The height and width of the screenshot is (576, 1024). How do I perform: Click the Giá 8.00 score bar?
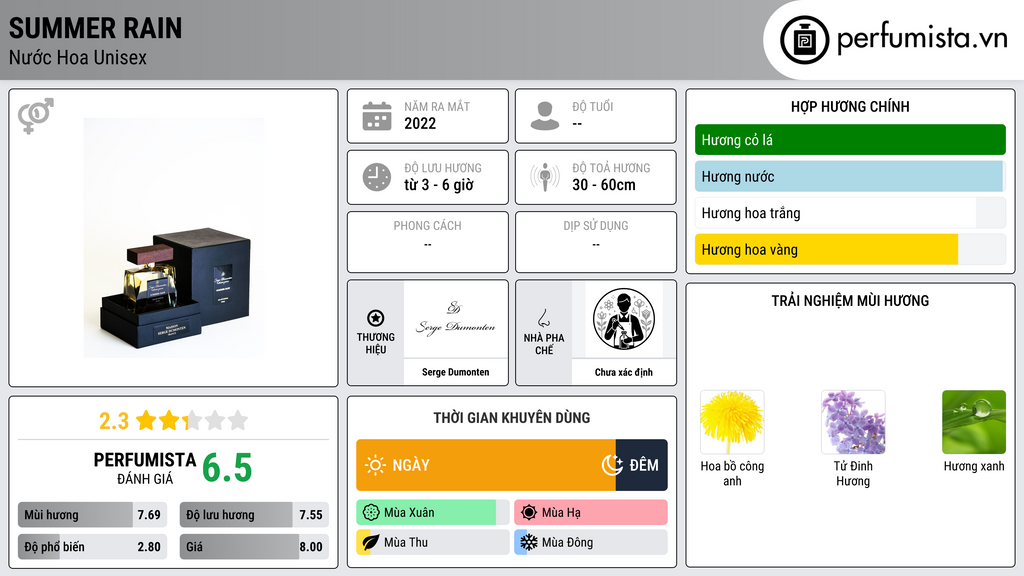click(x=254, y=547)
